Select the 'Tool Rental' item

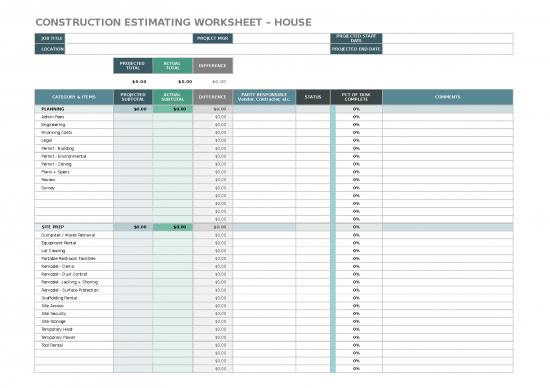click(52, 345)
